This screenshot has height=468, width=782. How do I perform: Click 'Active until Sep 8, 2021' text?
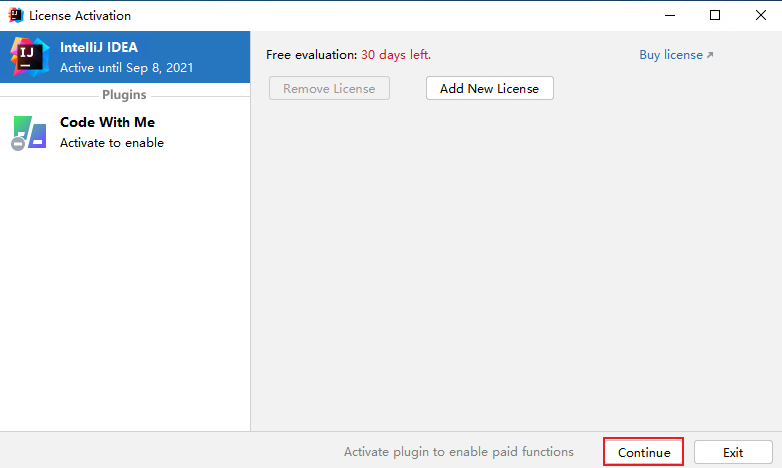127,67
